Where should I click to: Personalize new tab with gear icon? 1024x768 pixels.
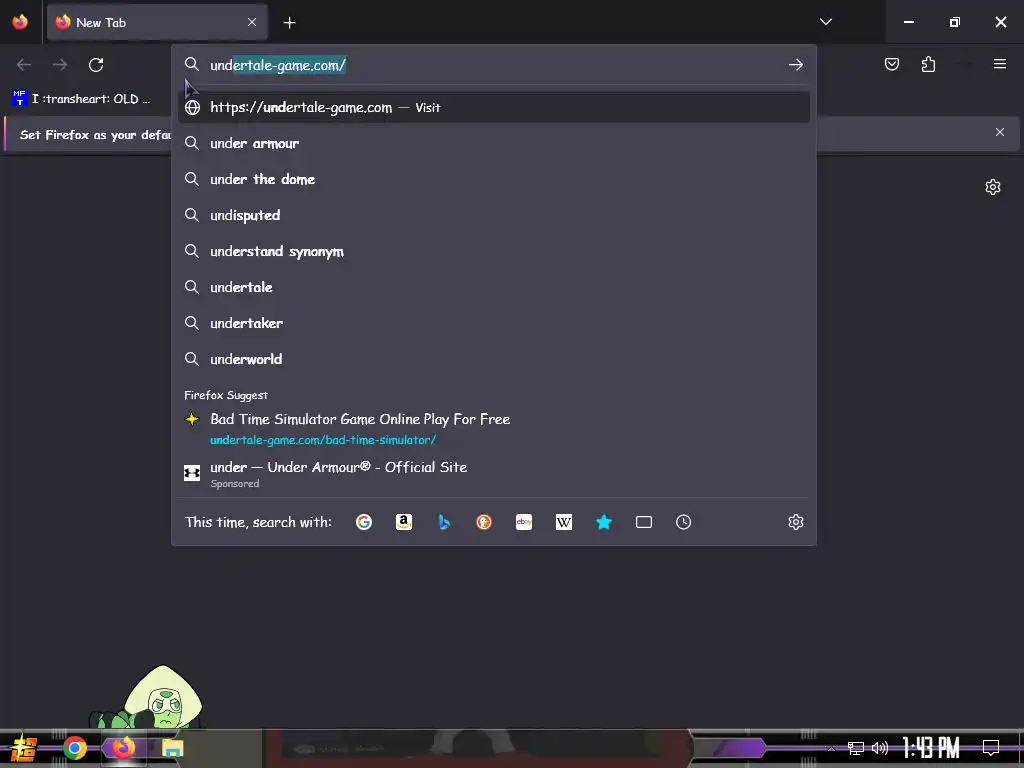coord(993,187)
